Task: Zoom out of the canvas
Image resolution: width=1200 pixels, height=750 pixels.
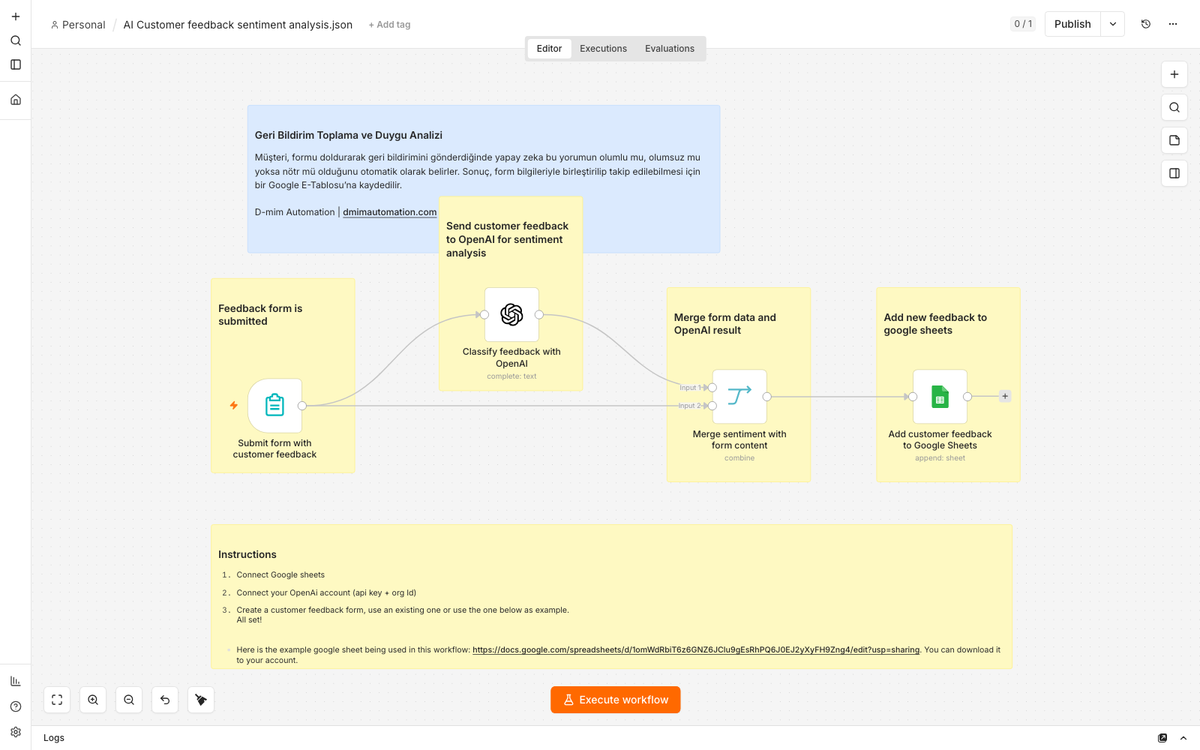Action: pos(129,700)
